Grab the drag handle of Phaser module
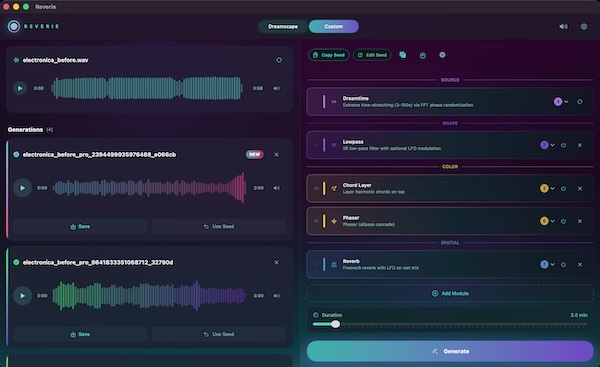The width and height of the screenshot is (600, 367). click(x=316, y=221)
